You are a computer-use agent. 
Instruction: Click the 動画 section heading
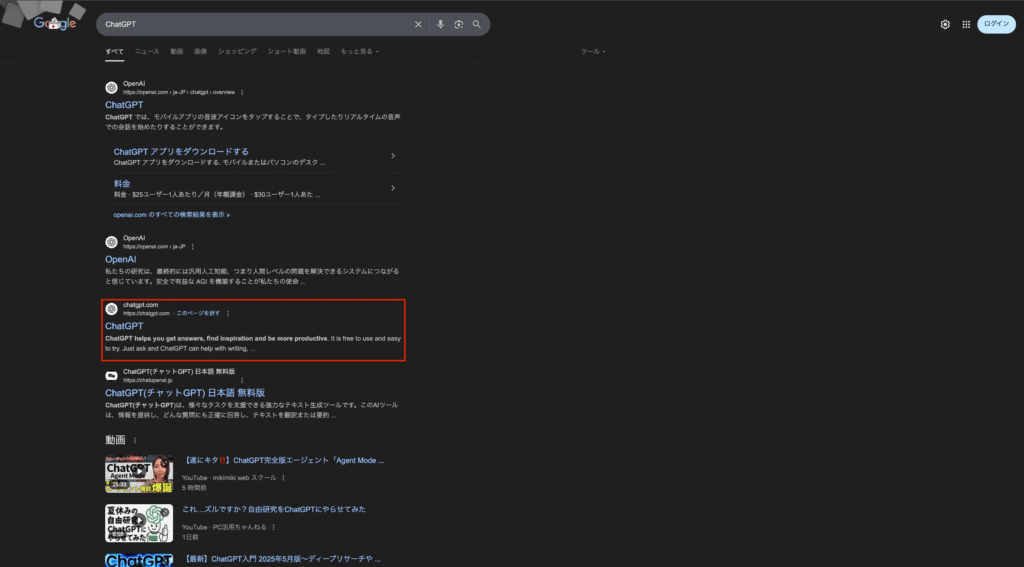pyautogui.click(x=115, y=440)
